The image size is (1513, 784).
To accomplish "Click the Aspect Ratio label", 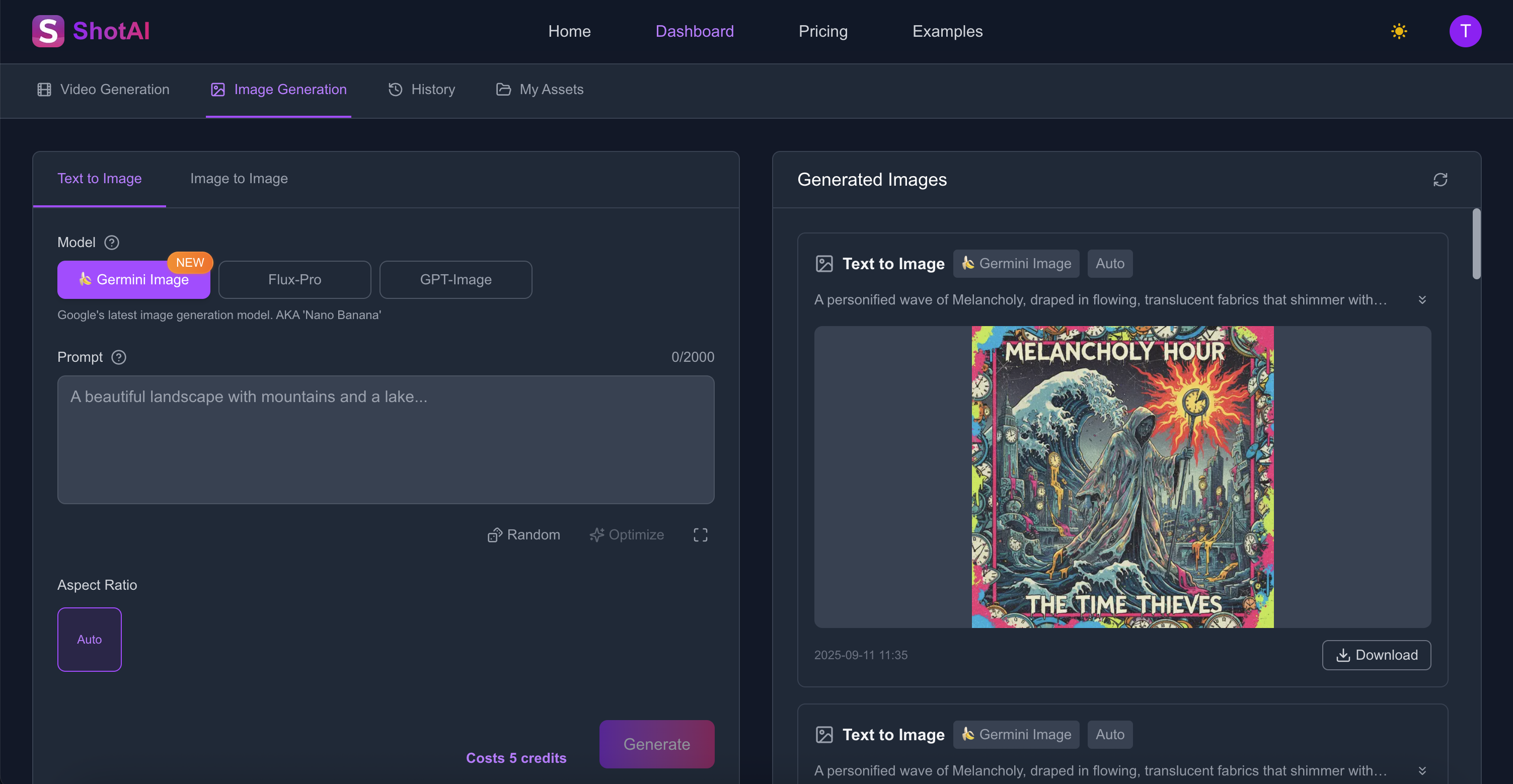I will (97, 585).
